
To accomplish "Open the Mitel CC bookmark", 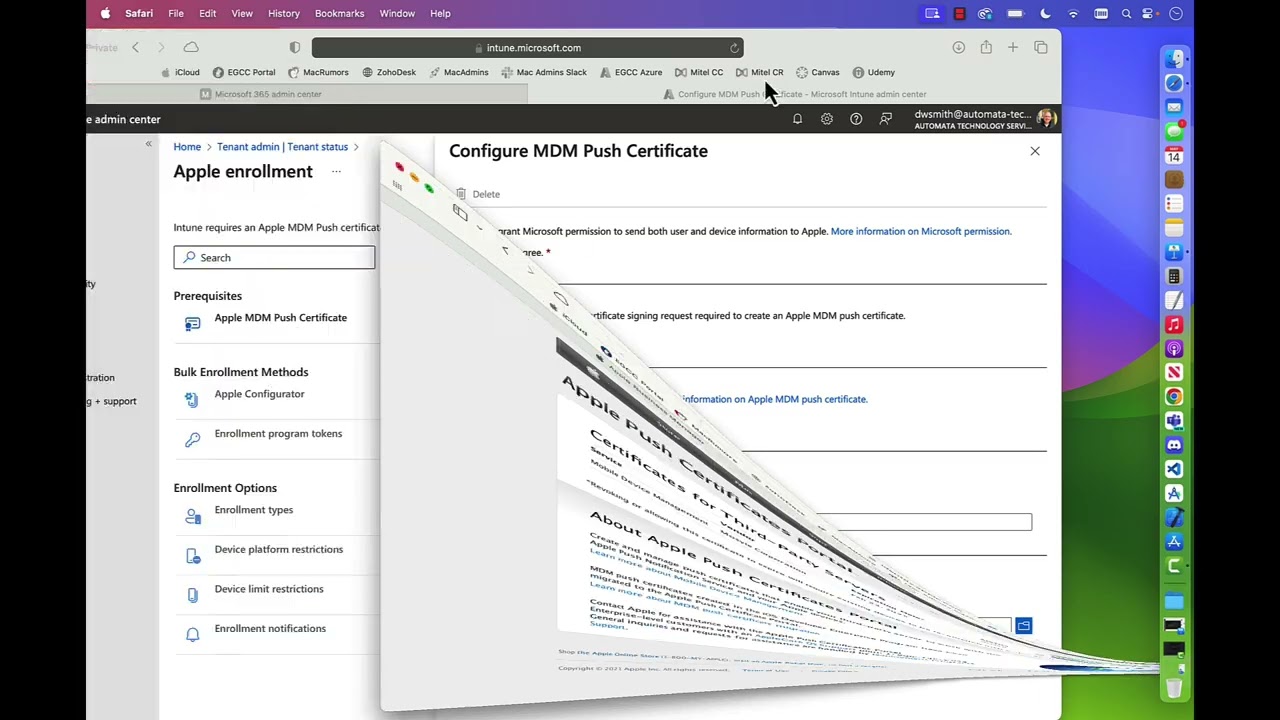I will click(699, 72).
